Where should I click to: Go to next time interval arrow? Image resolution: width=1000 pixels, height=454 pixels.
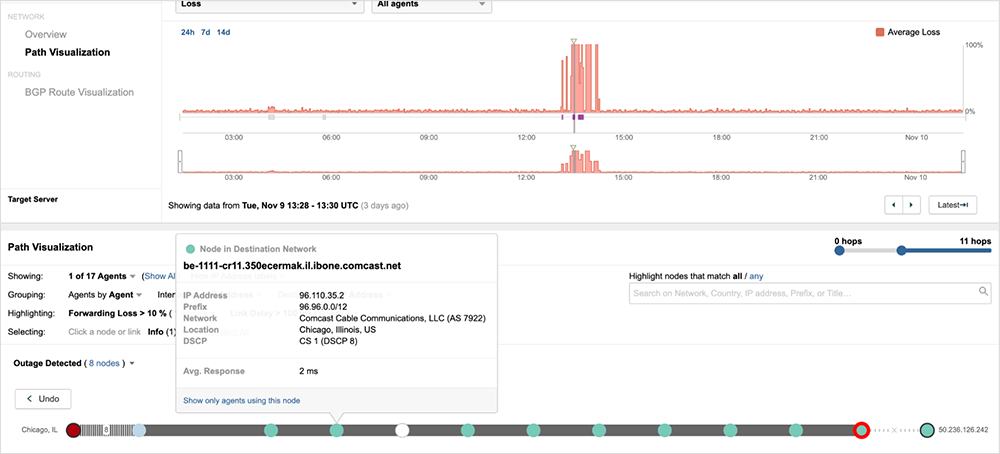click(x=911, y=205)
